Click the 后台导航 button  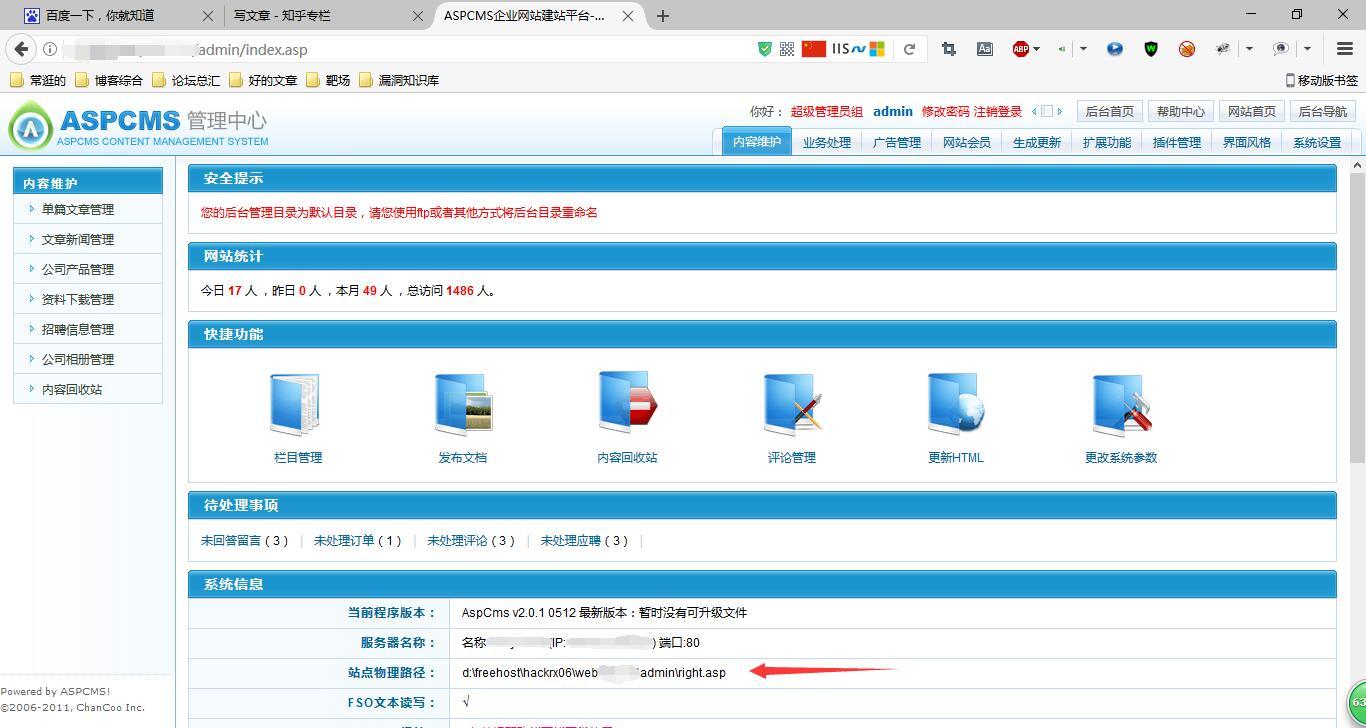pos(1323,111)
